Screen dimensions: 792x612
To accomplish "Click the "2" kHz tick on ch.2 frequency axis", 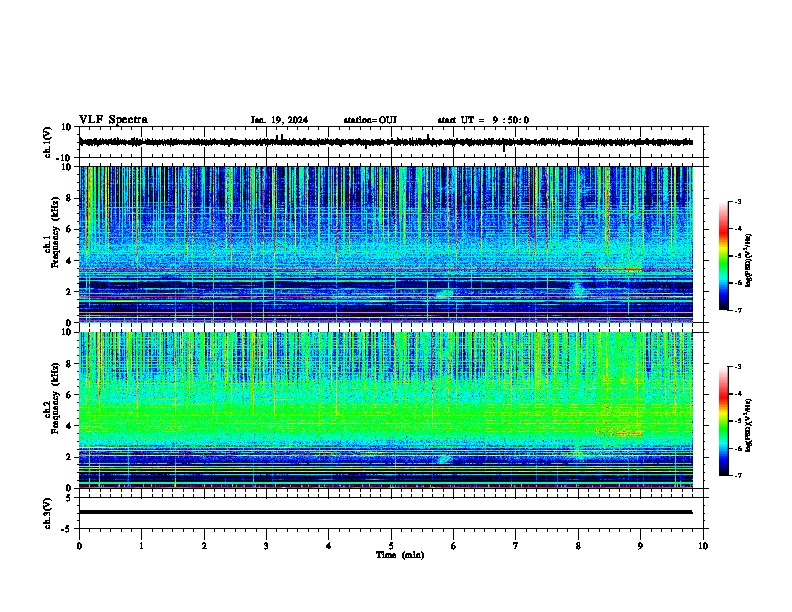I will 70,457.
